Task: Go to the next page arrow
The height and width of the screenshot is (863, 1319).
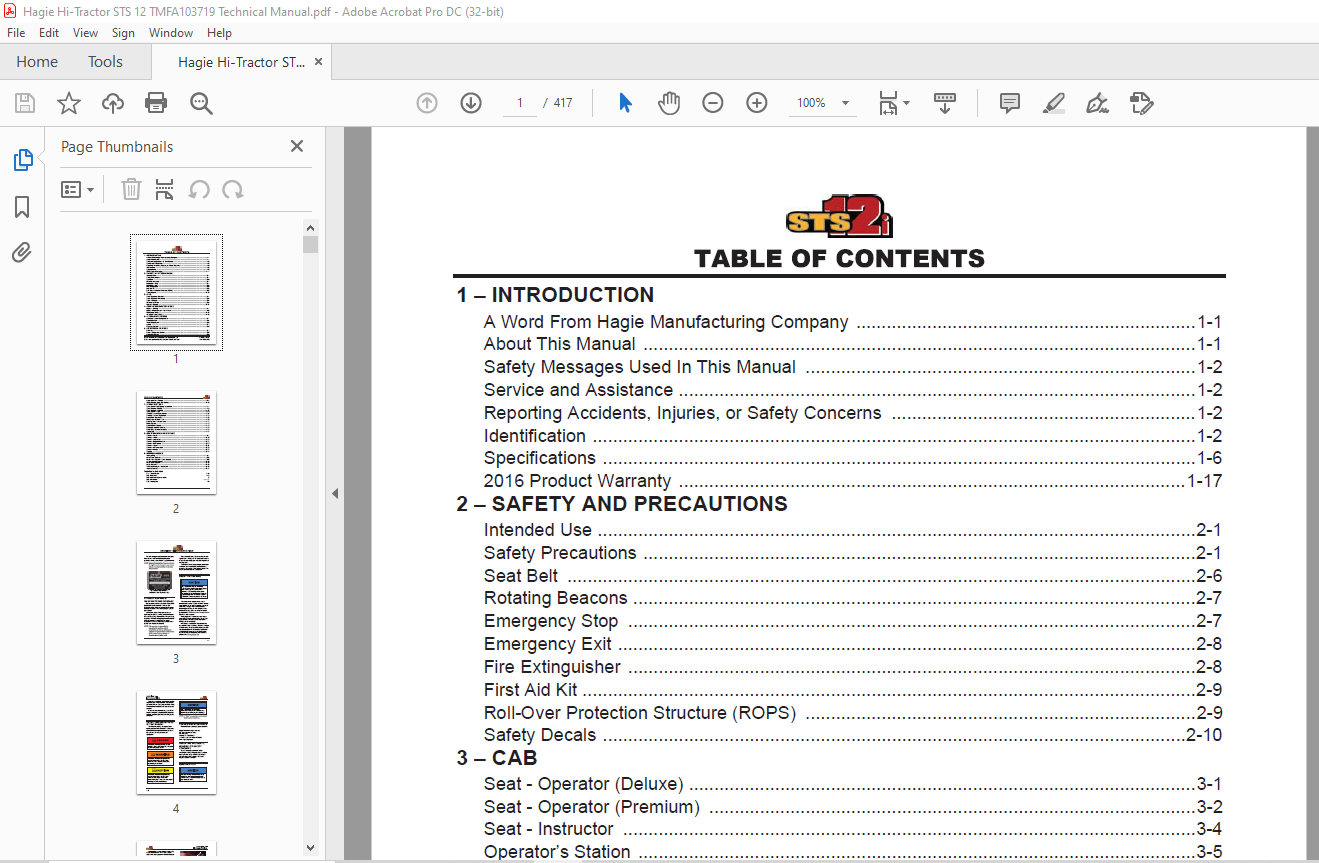Action: pos(471,103)
